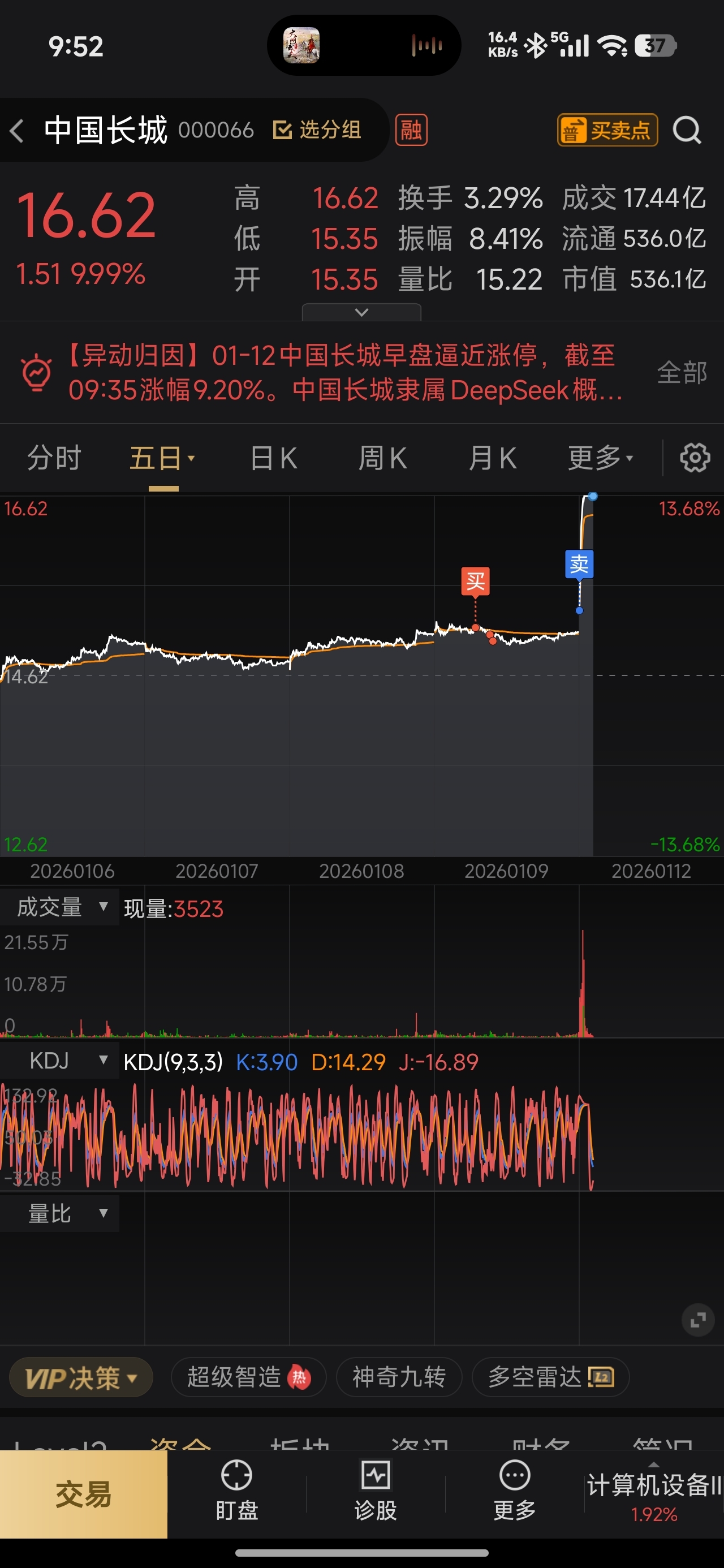Tap KDJ(9,3,3) parameter label
Image resolution: width=724 pixels, height=1568 pixels.
point(173,1062)
